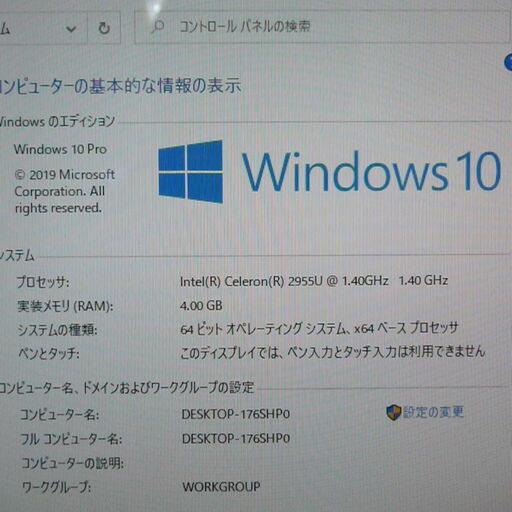
Task: Select the フル コンピューター名 value DESKTOP-176SHP0
Action: tap(236, 438)
